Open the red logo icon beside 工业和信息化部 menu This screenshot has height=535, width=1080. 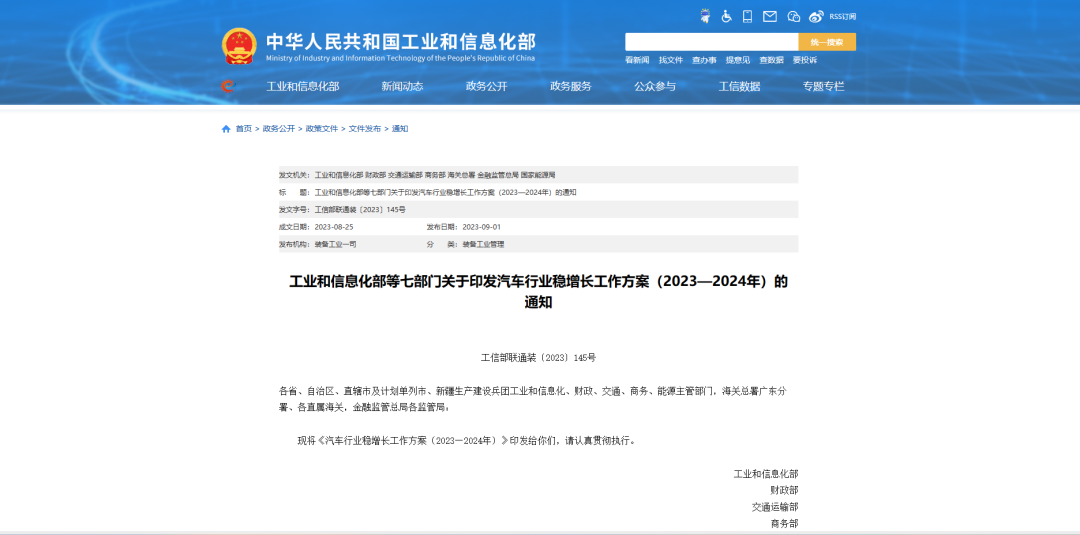click(227, 87)
